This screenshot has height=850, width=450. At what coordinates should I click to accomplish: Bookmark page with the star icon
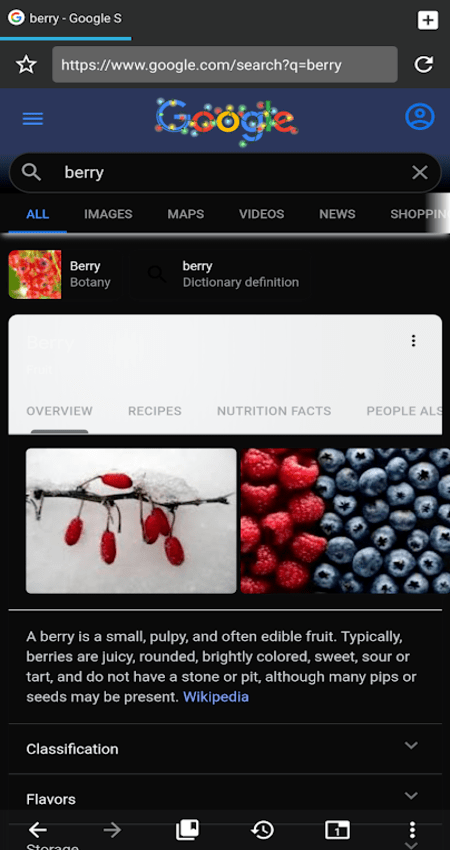(x=26, y=65)
